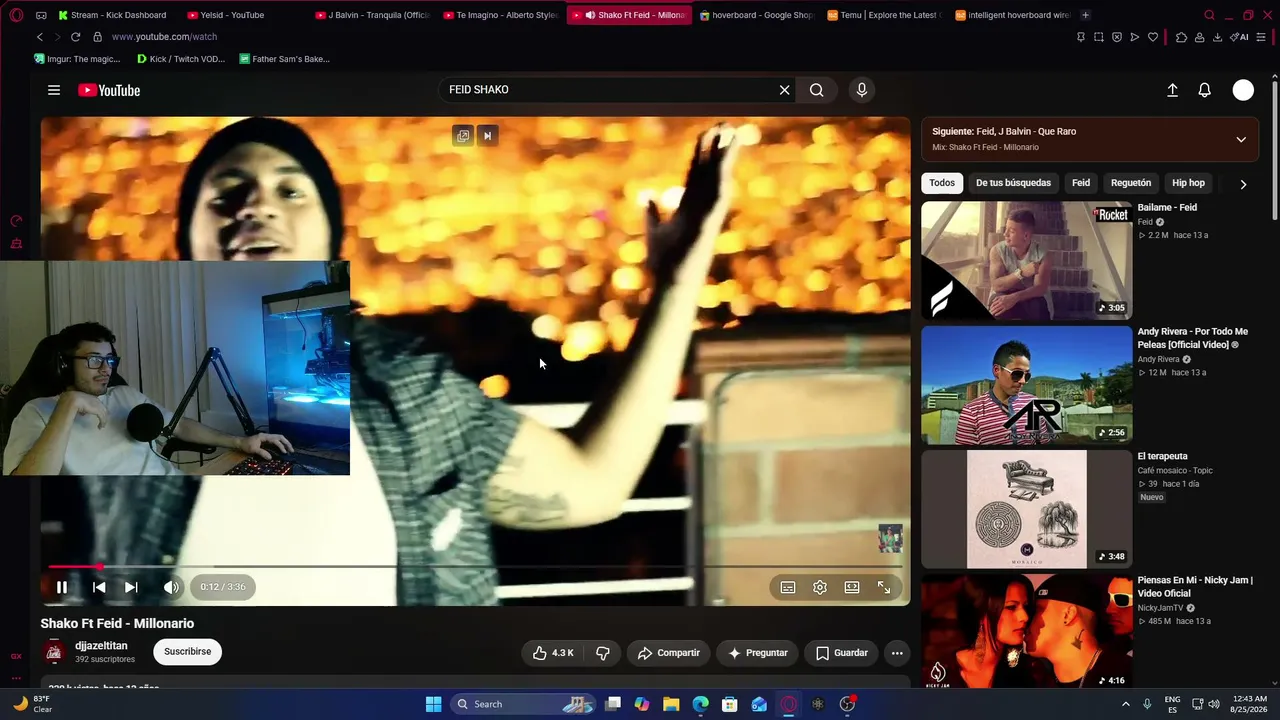This screenshot has height=720, width=1280.
Task: Enter full screen mode
Action: (884, 587)
